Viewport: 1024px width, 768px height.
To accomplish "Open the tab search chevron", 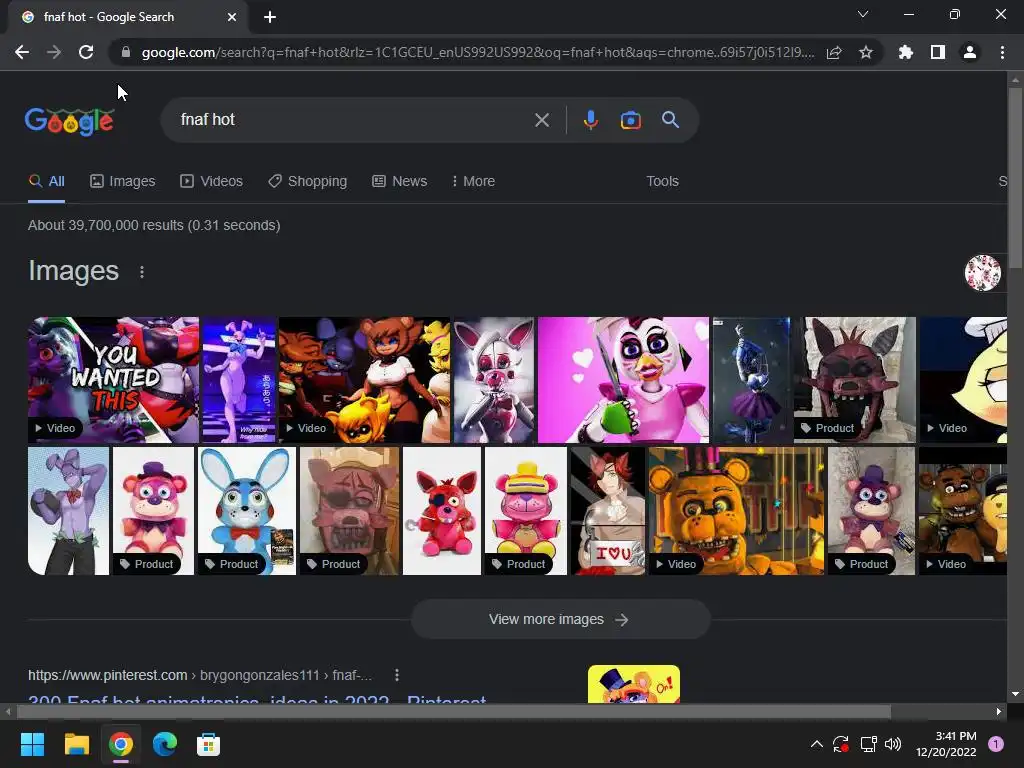I will click(863, 14).
